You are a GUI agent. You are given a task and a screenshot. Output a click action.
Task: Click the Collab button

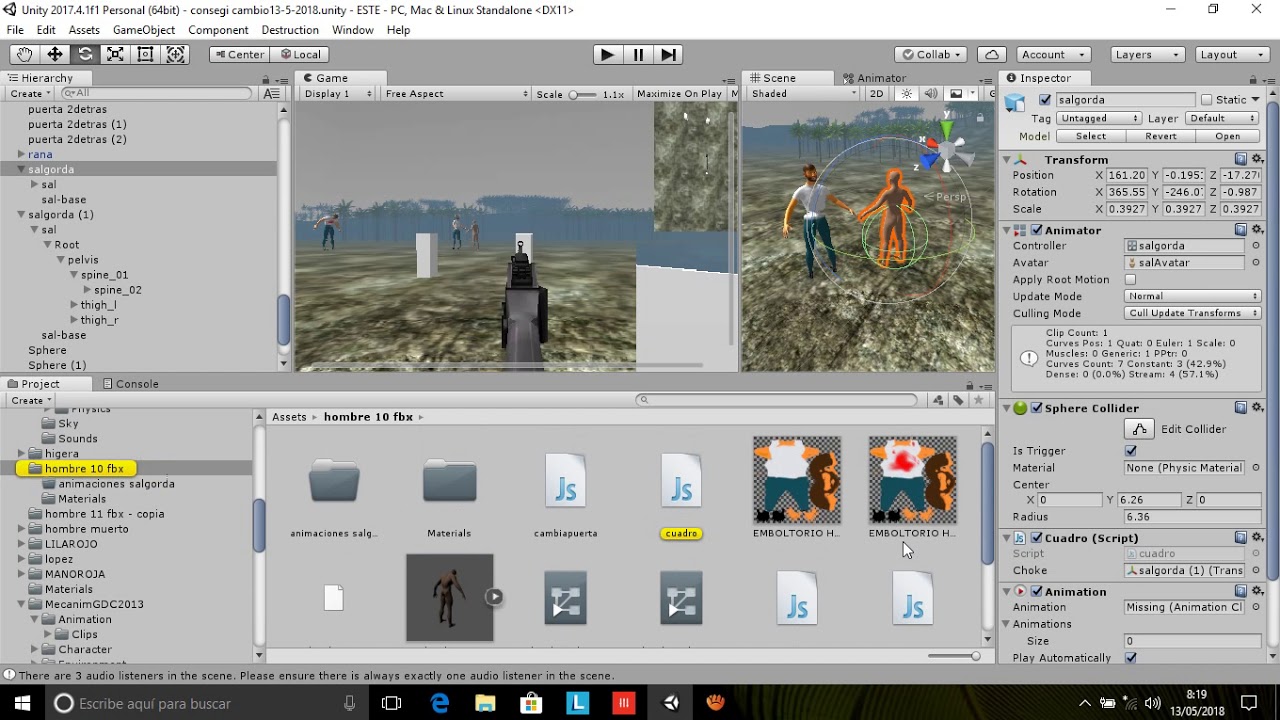(x=930, y=55)
